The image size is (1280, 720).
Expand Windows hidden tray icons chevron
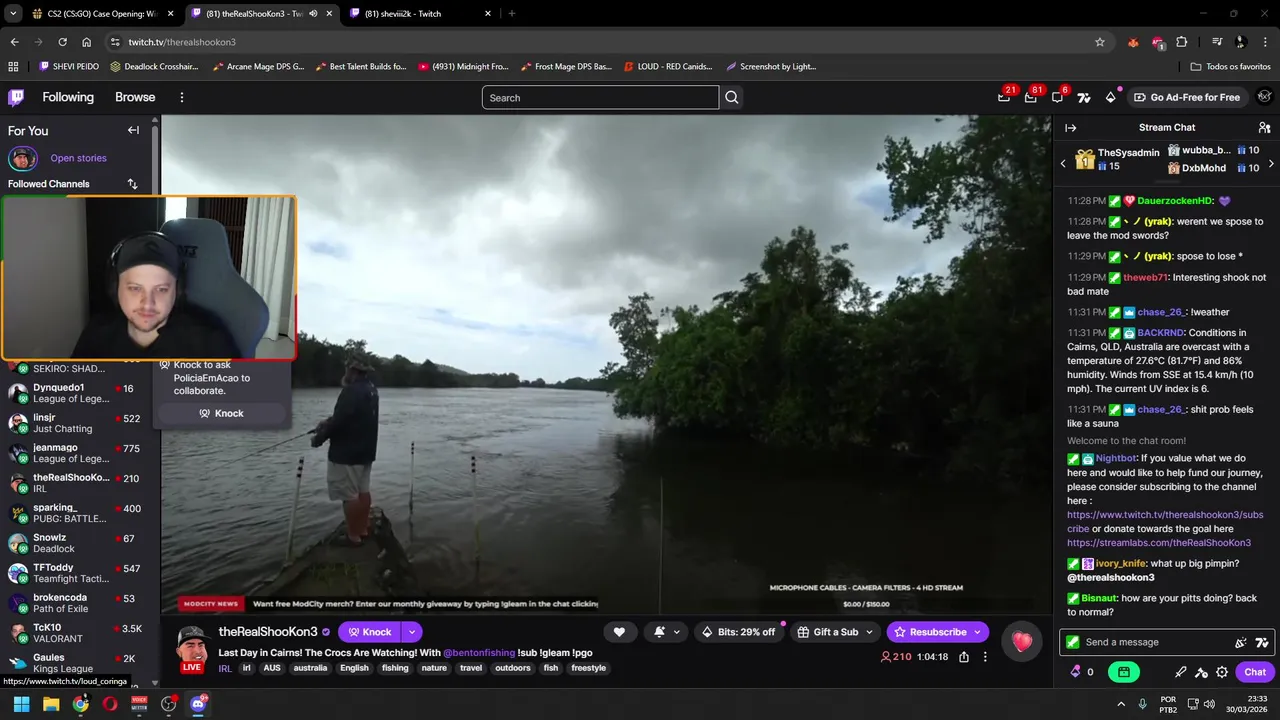[x=1120, y=704]
